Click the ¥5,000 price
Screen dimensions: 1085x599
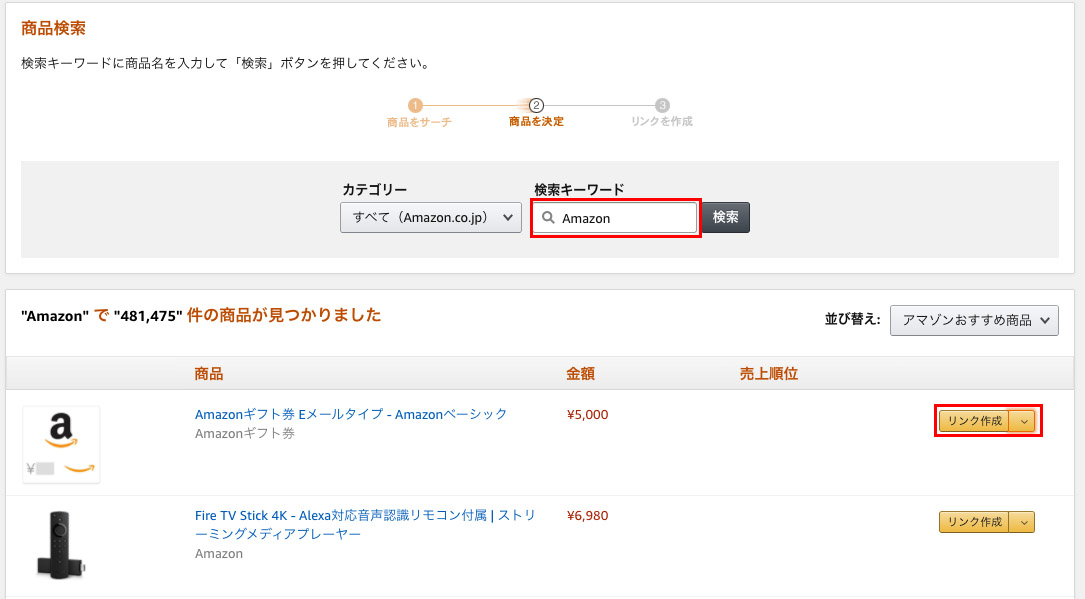coord(587,415)
